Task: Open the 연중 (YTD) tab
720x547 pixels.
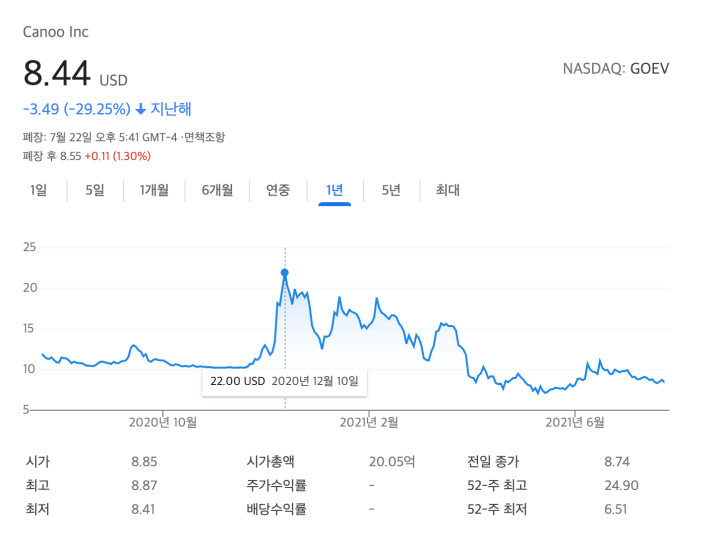Action: (278, 190)
